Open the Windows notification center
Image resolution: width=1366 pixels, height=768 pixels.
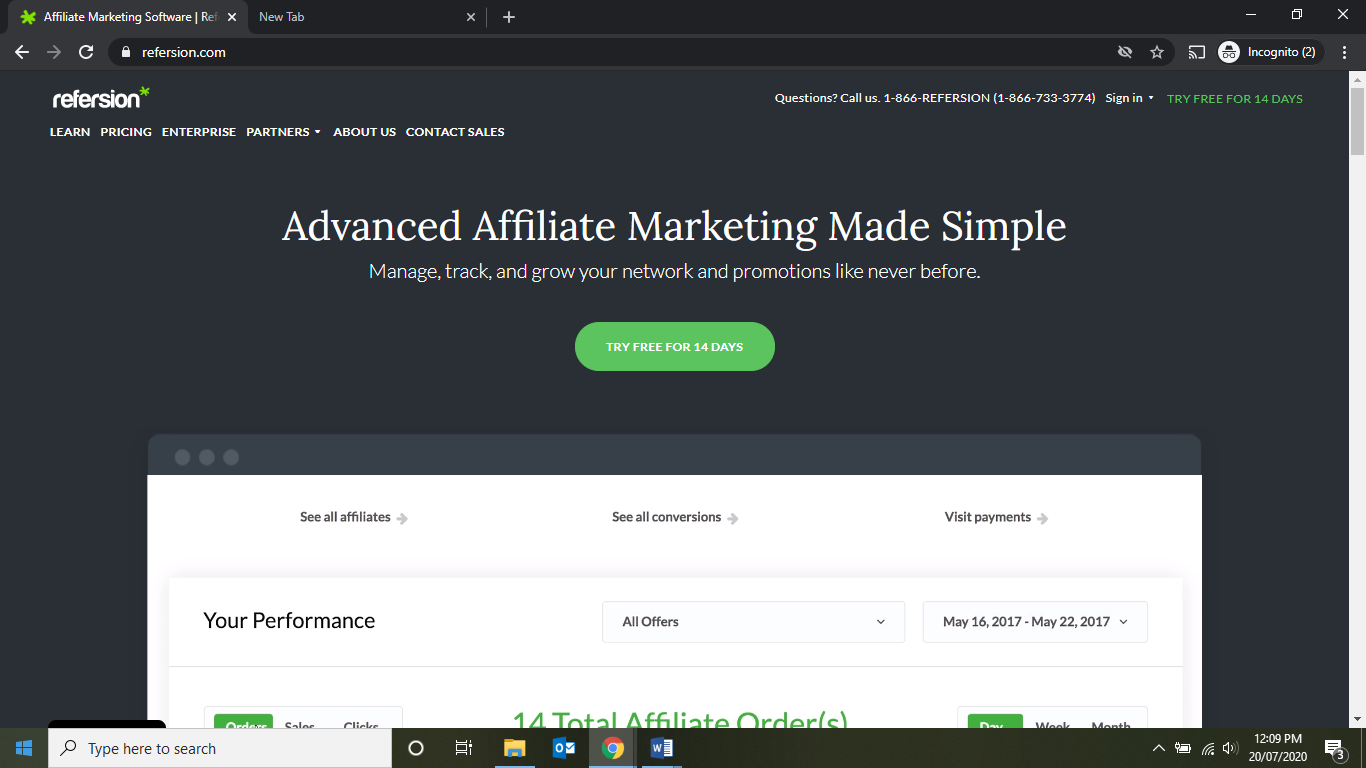[1334, 748]
